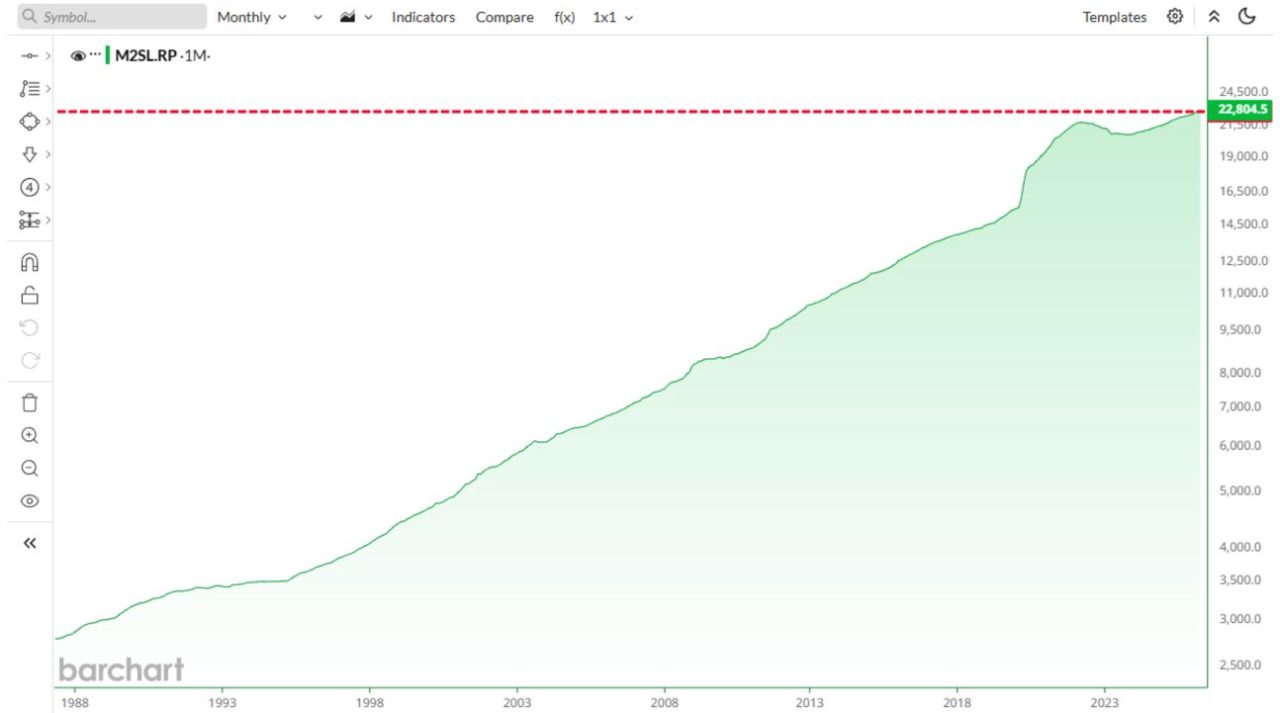The image size is (1280, 713).
Task: Collapse the top toolbar with double-chevron icon
Action: tap(1214, 17)
